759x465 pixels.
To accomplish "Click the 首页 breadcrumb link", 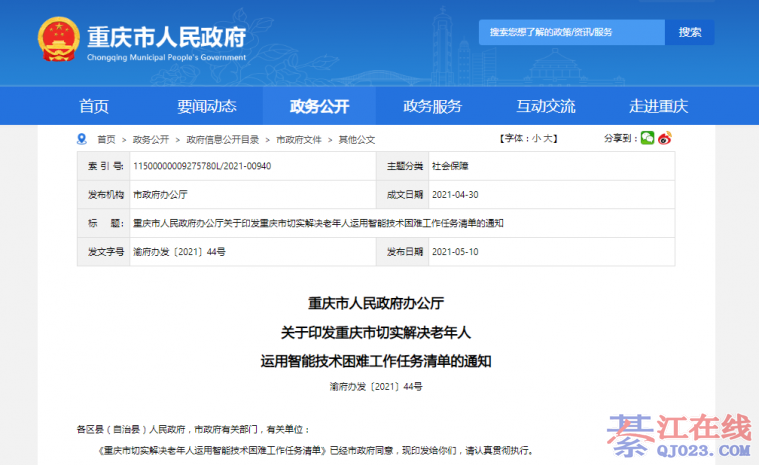I will point(106,139).
